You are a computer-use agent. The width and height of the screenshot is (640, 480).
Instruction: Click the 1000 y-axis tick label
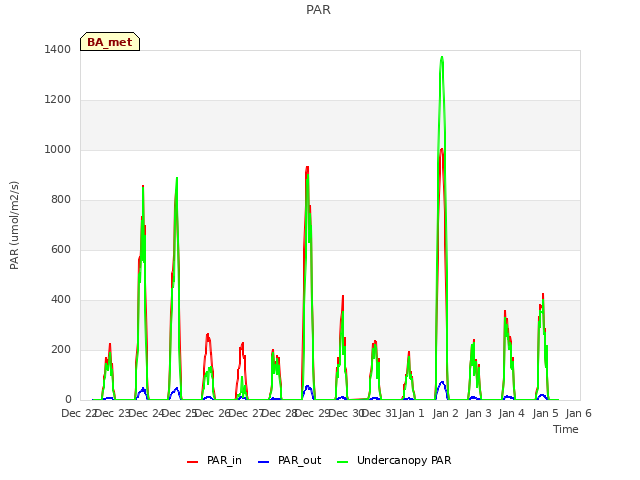point(58,150)
